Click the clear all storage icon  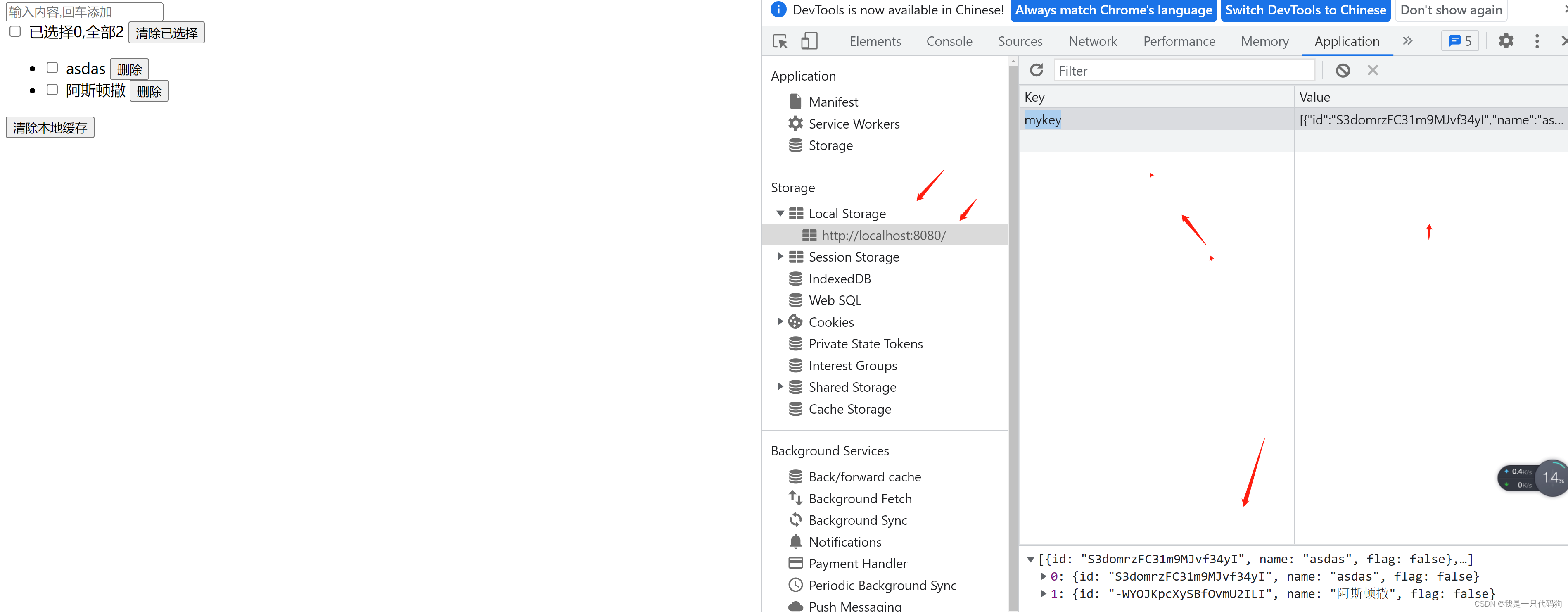click(x=1343, y=71)
